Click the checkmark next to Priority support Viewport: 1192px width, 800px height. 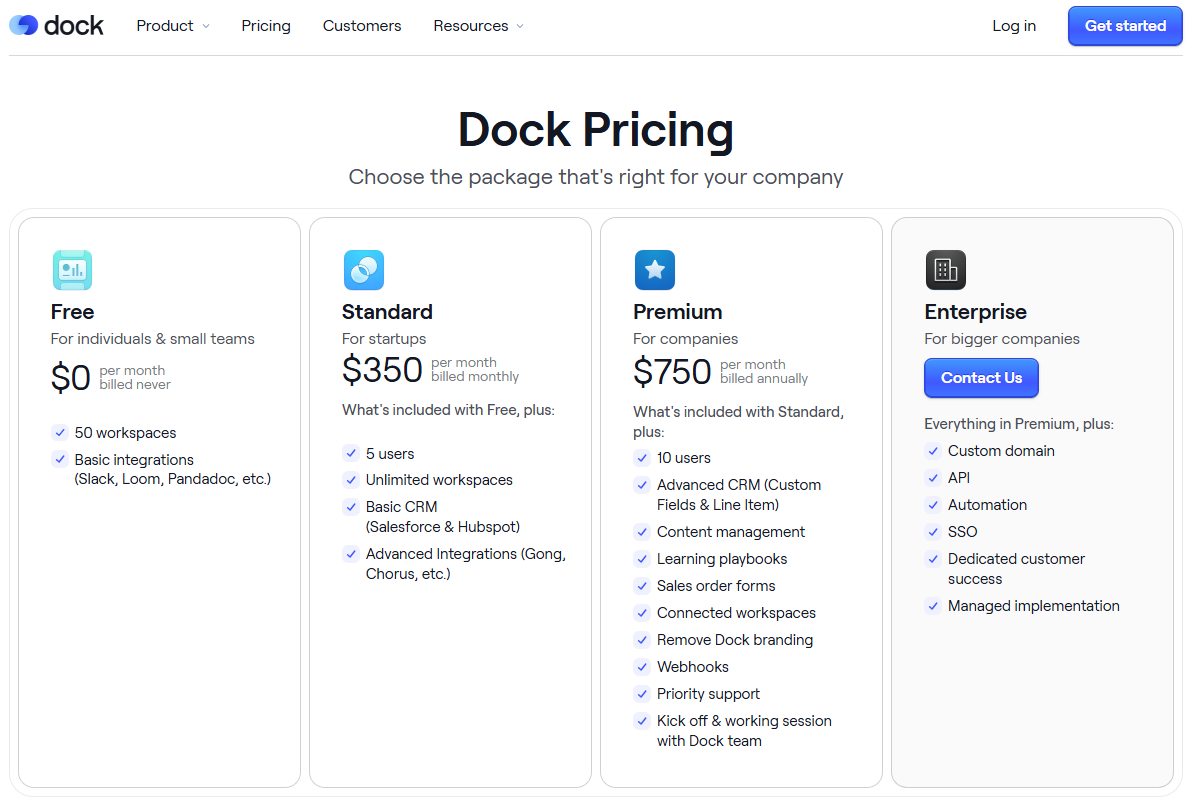pyautogui.click(x=642, y=694)
